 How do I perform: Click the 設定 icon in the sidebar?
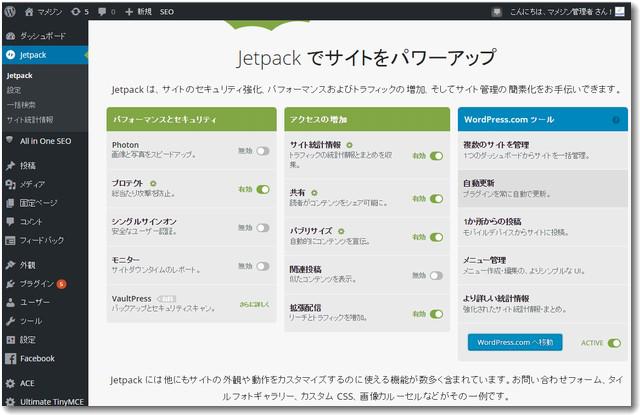point(11,340)
